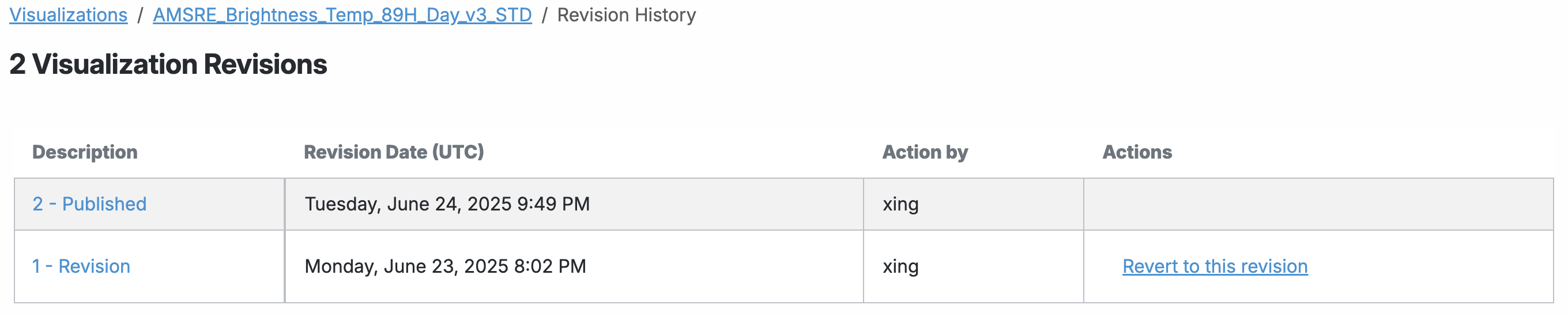The width and height of the screenshot is (1568, 316).
Task: Click the Revision History breadcrumb text
Action: (625, 14)
